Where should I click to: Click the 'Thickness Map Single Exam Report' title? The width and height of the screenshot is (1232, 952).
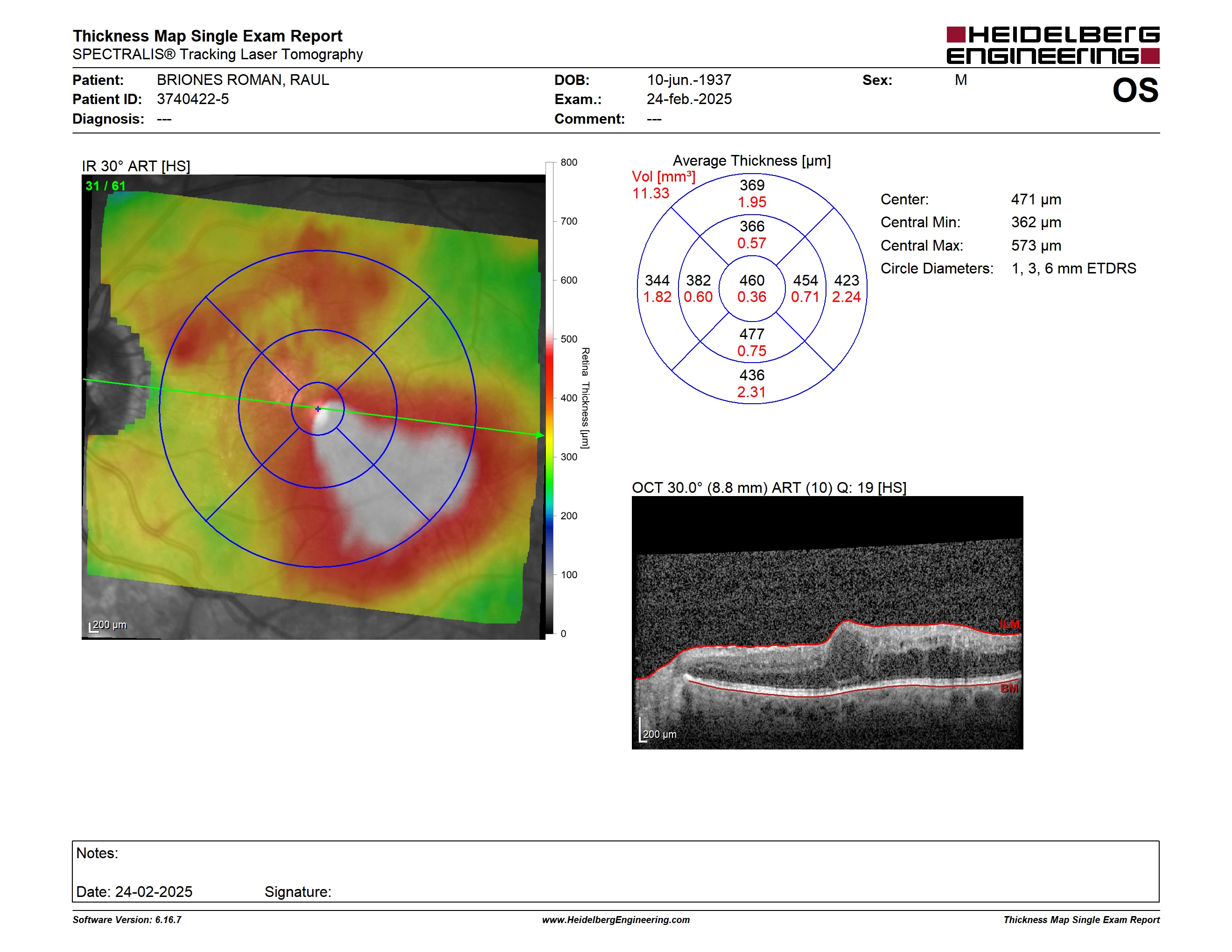[207, 36]
